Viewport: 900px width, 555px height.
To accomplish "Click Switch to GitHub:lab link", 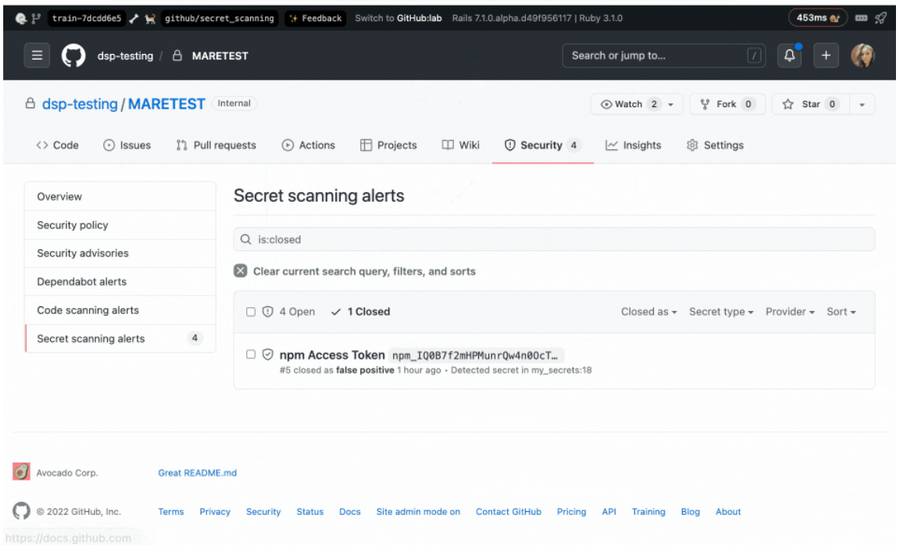I will tap(398, 18).
